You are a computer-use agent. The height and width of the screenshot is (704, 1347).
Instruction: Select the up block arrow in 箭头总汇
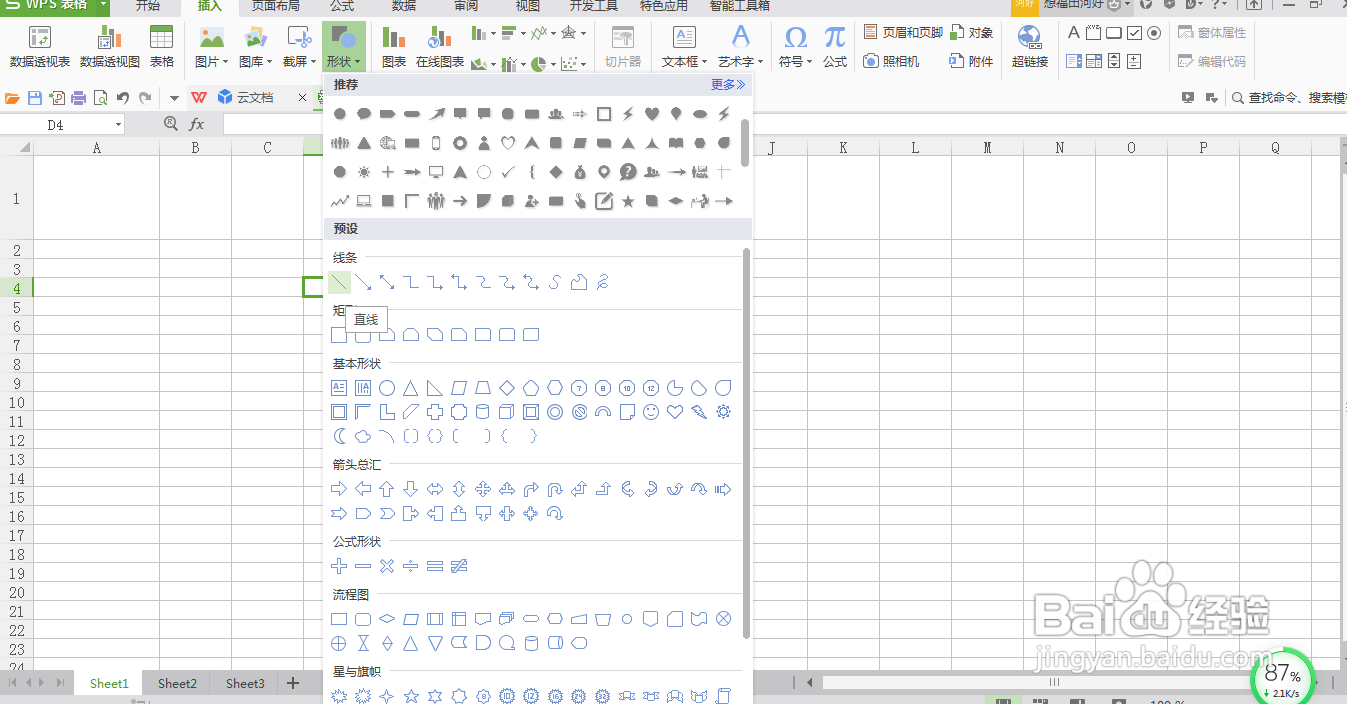click(387, 489)
